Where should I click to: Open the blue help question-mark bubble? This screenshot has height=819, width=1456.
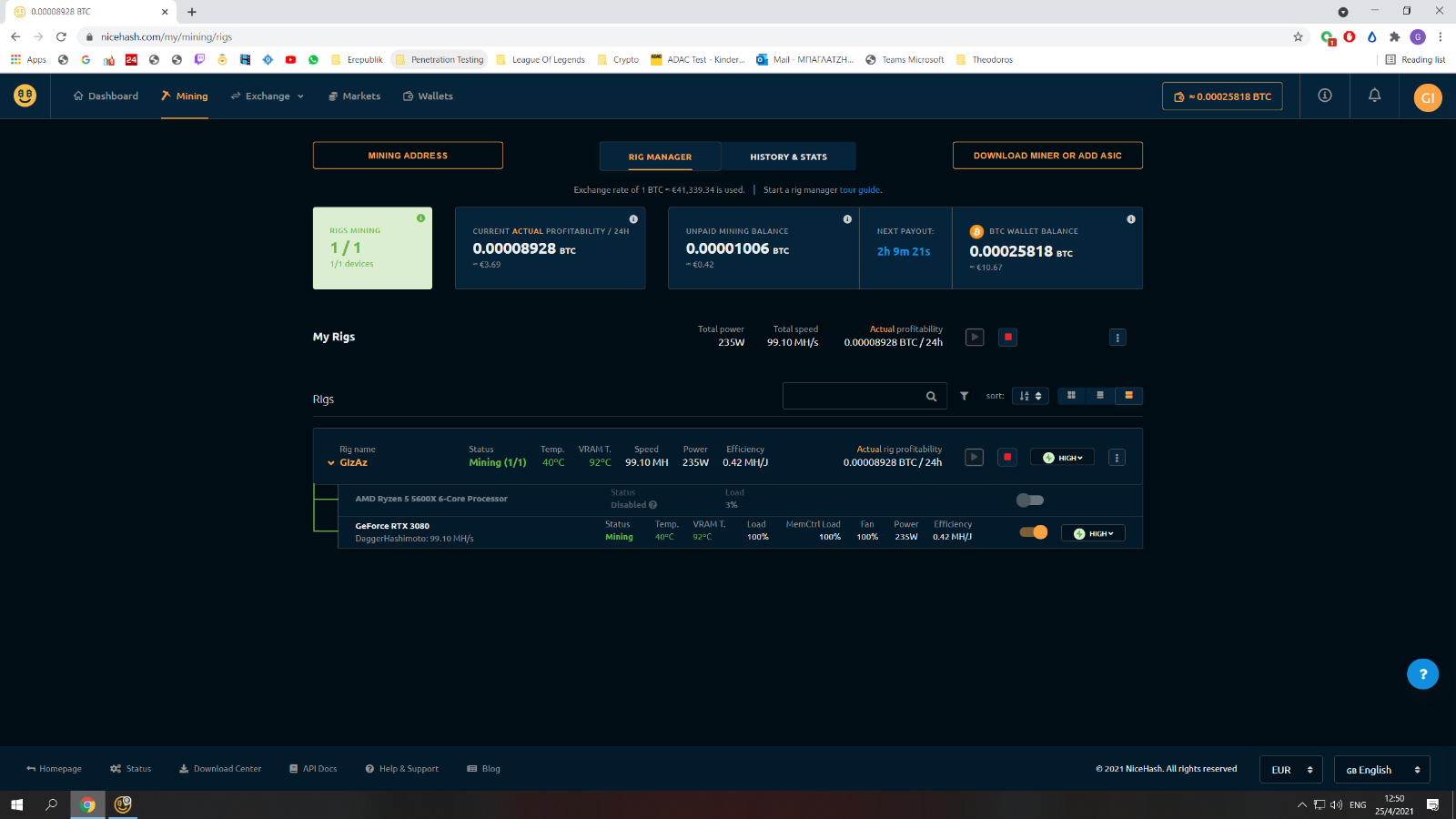point(1422,674)
